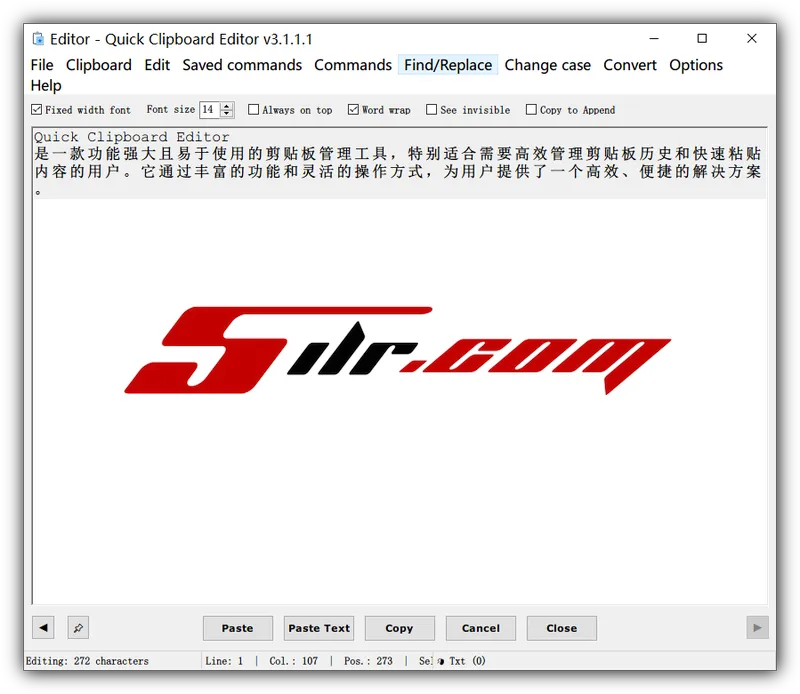This screenshot has height=694, width=800.
Task: Click the Close button at bottom
Action: [x=561, y=628]
